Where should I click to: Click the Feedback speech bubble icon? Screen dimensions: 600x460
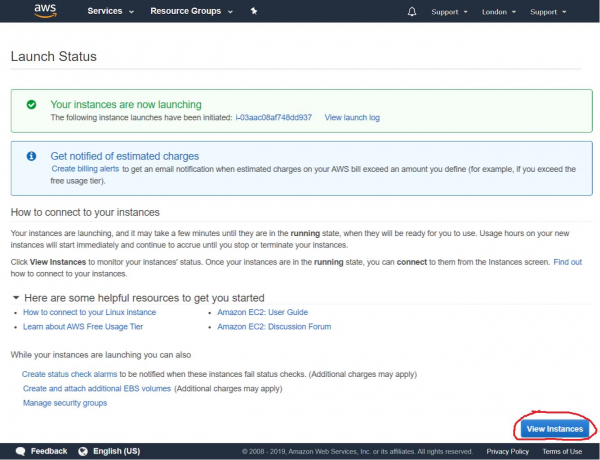[x=20, y=451]
